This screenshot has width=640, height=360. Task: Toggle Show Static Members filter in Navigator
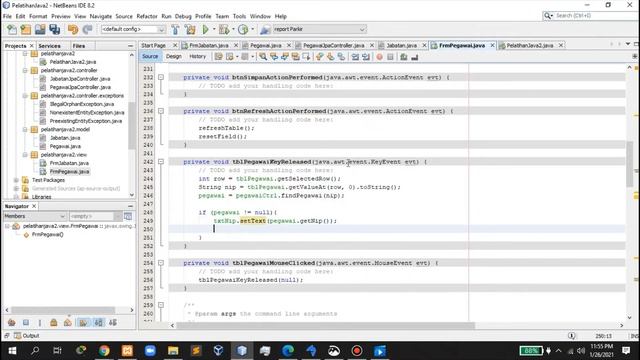40,322
